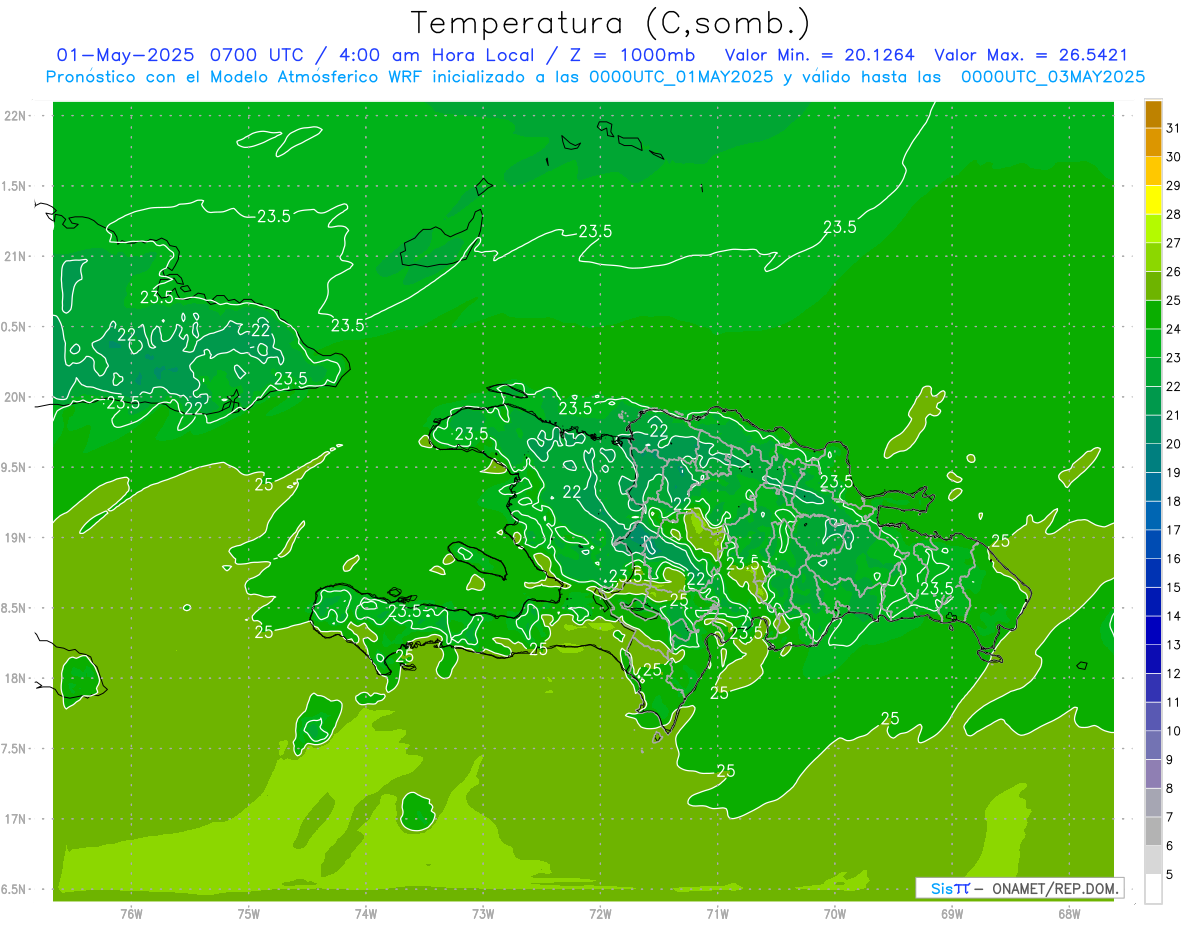Click the '18N' latitude axis label
This screenshot has height=927, width=1200.
pos(15,678)
